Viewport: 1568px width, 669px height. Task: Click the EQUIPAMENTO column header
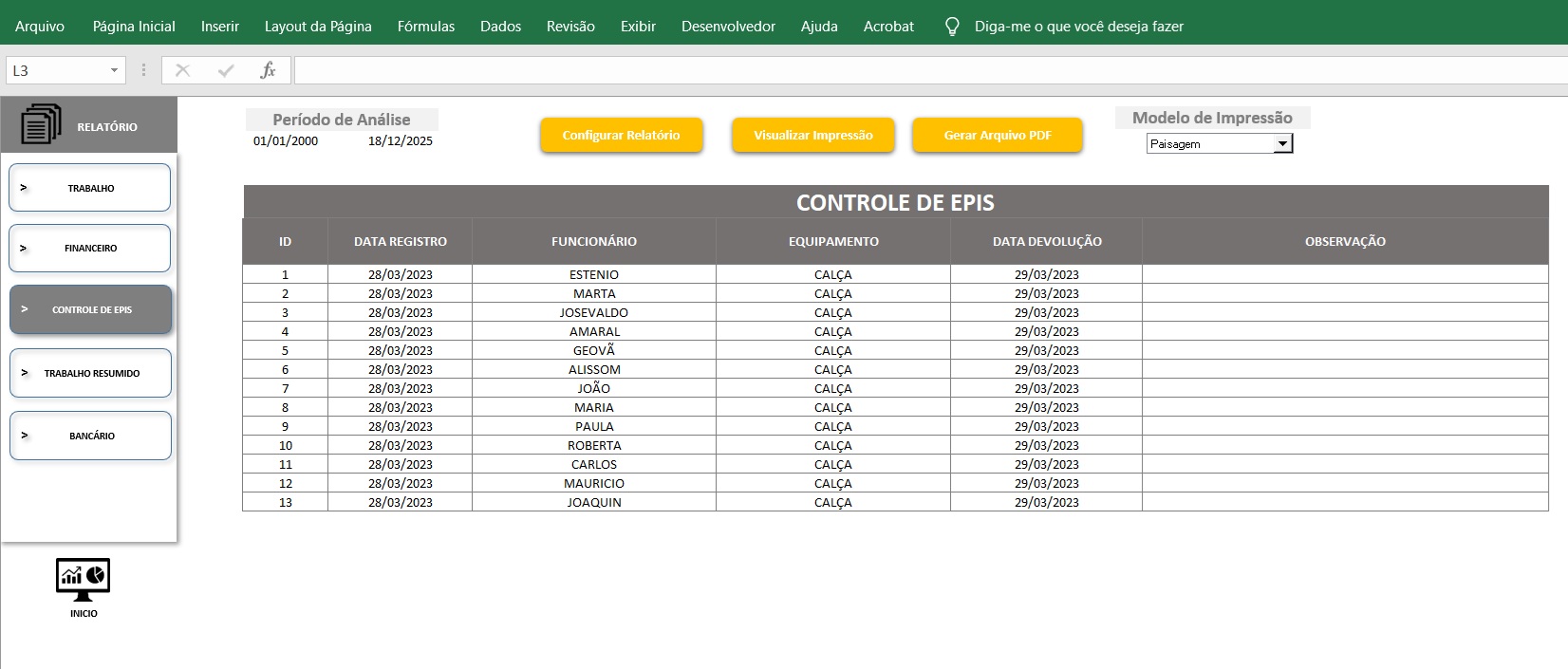[833, 242]
